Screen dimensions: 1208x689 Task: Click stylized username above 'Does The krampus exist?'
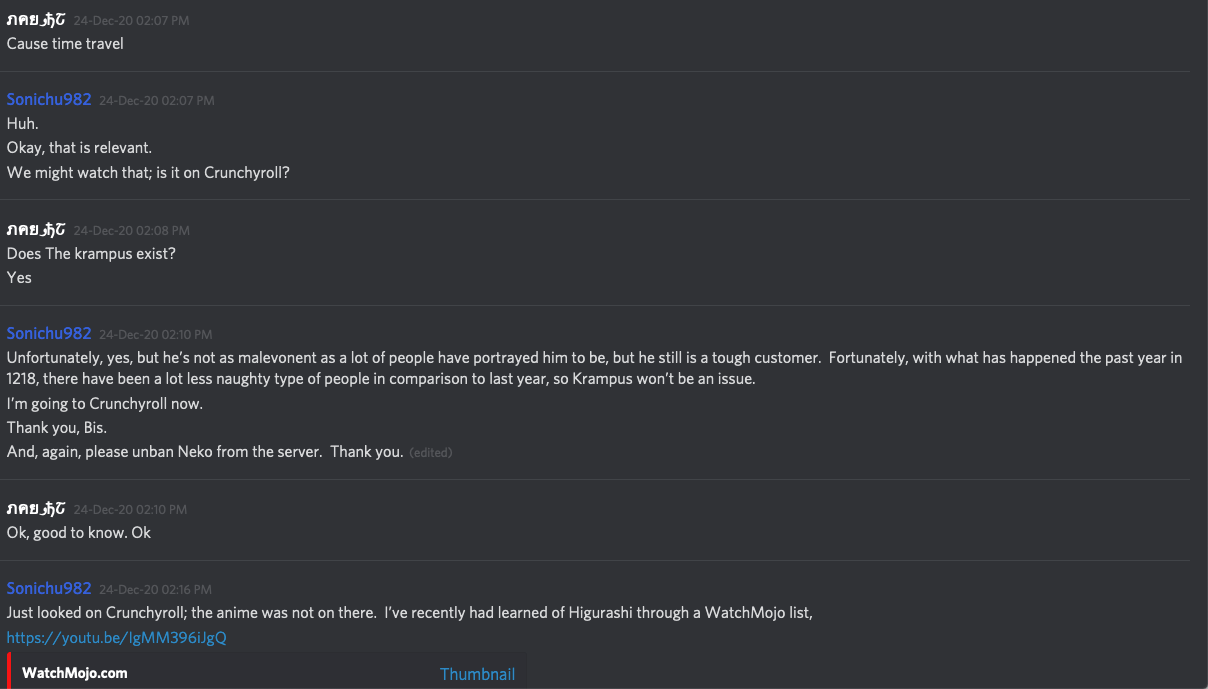click(x=37, y=229)
